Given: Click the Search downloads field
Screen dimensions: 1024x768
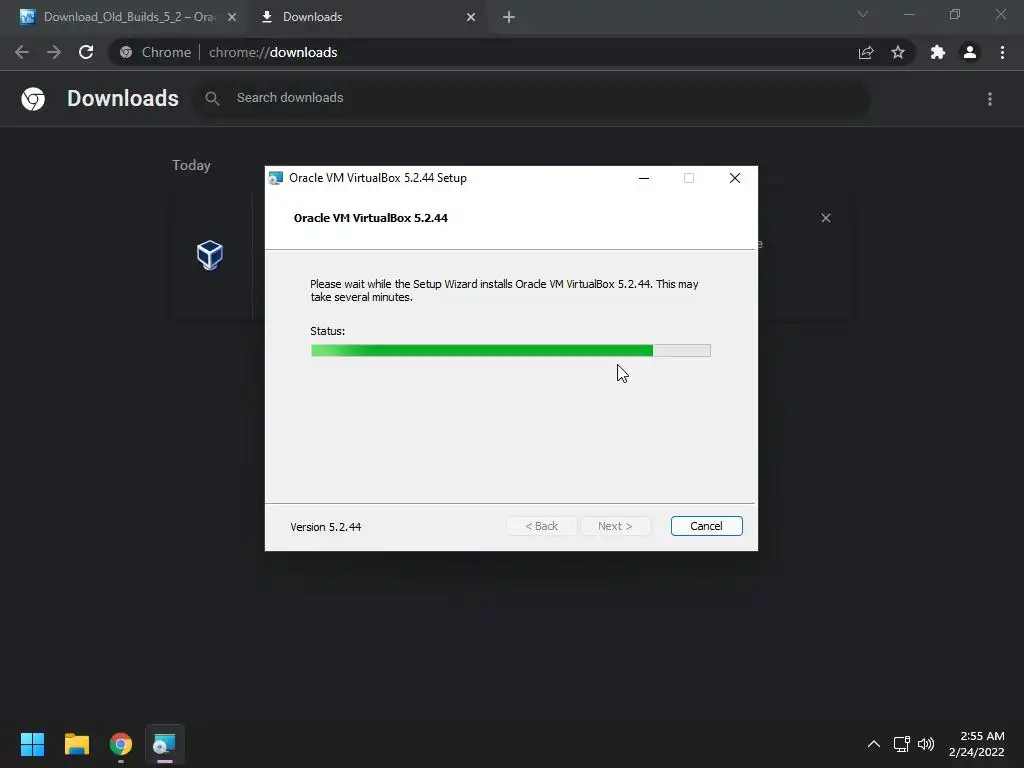Looking at the screenshot, I should [532, 98].
